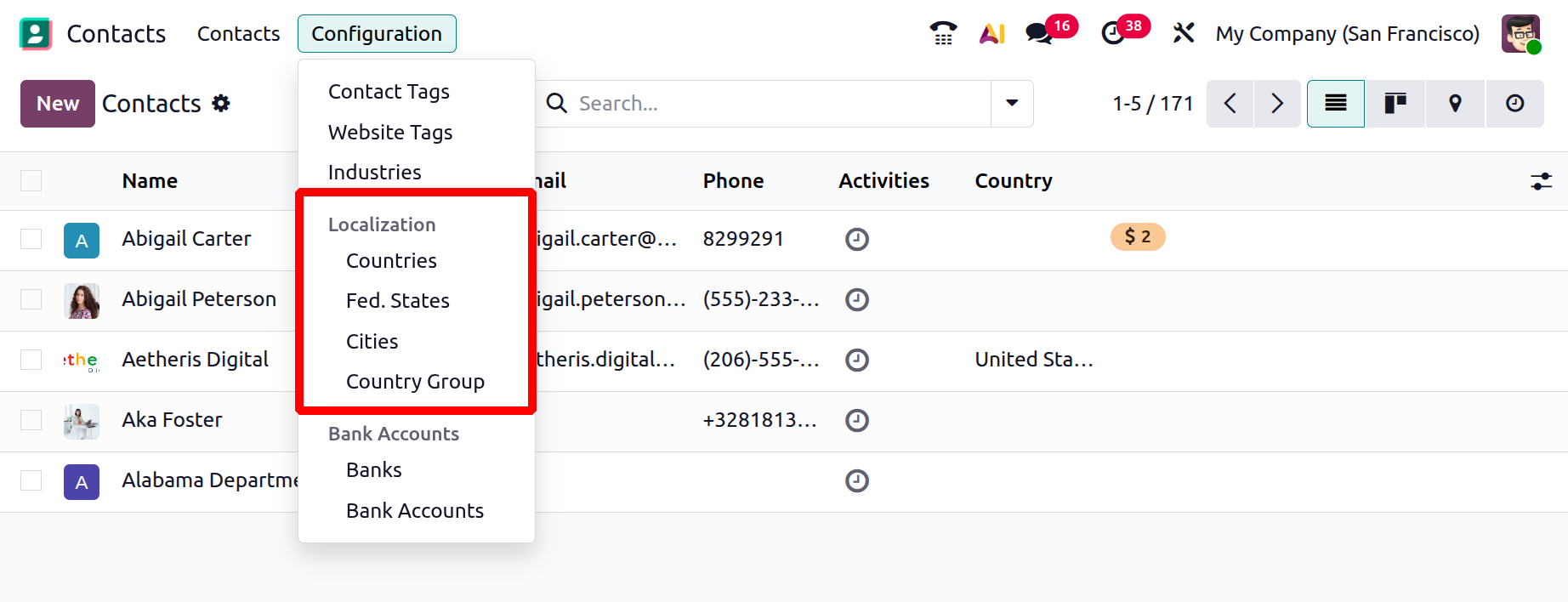Open the discuss messages icon
The width and height of the screenshot is (1568, 602).
click(x=1039, y=33)
